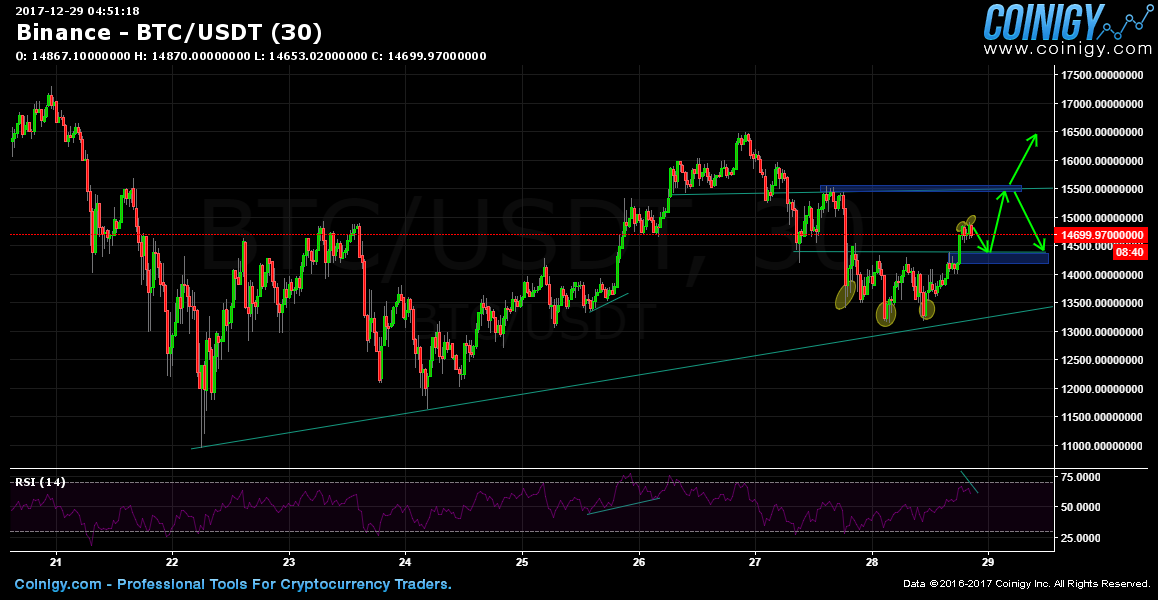
Task: Click the 12000.00000000 price axis label
Action: (x=1102, y=389)
